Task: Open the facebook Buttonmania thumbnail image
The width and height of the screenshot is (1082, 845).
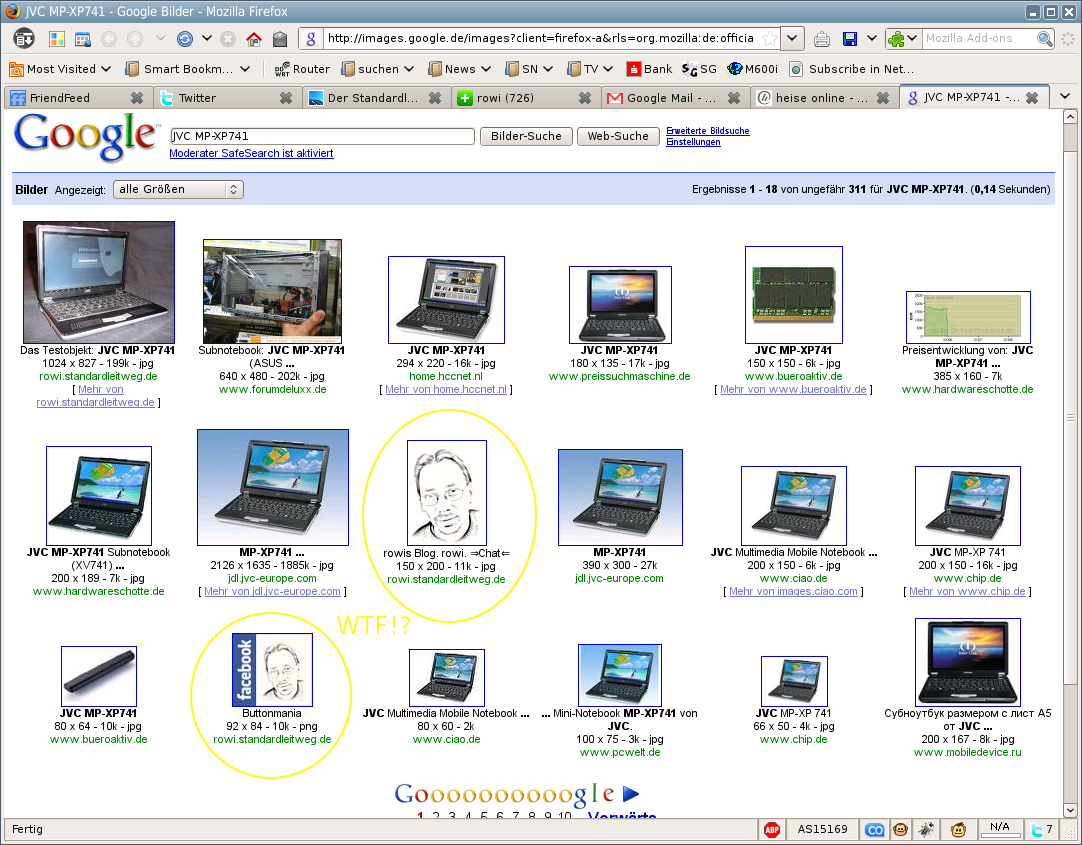Action: tap(272, 670)
